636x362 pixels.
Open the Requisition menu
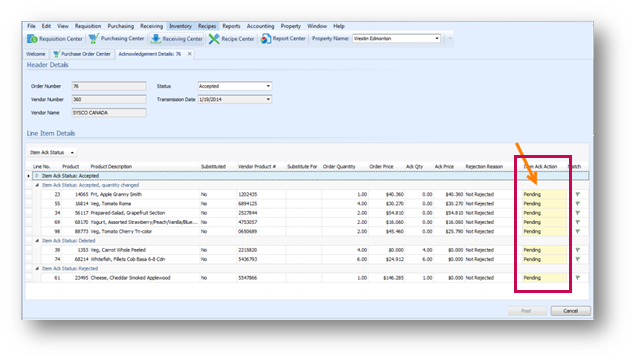[88, 26]
